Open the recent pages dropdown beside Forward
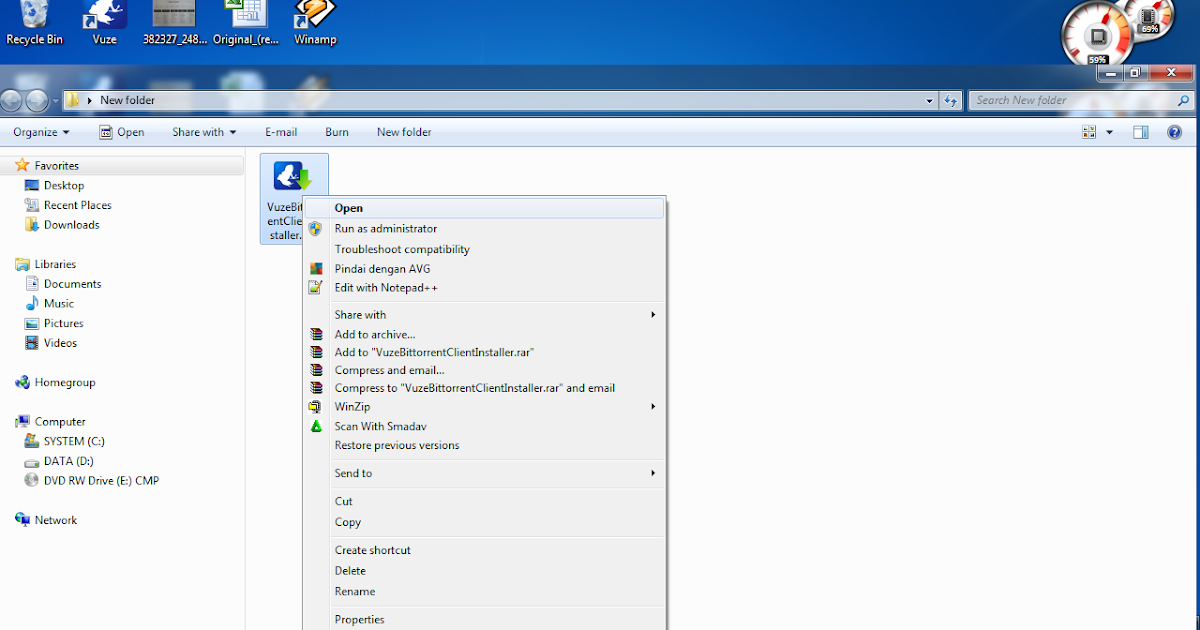This screenshot has width=1200, height=630. click(56, 101)
